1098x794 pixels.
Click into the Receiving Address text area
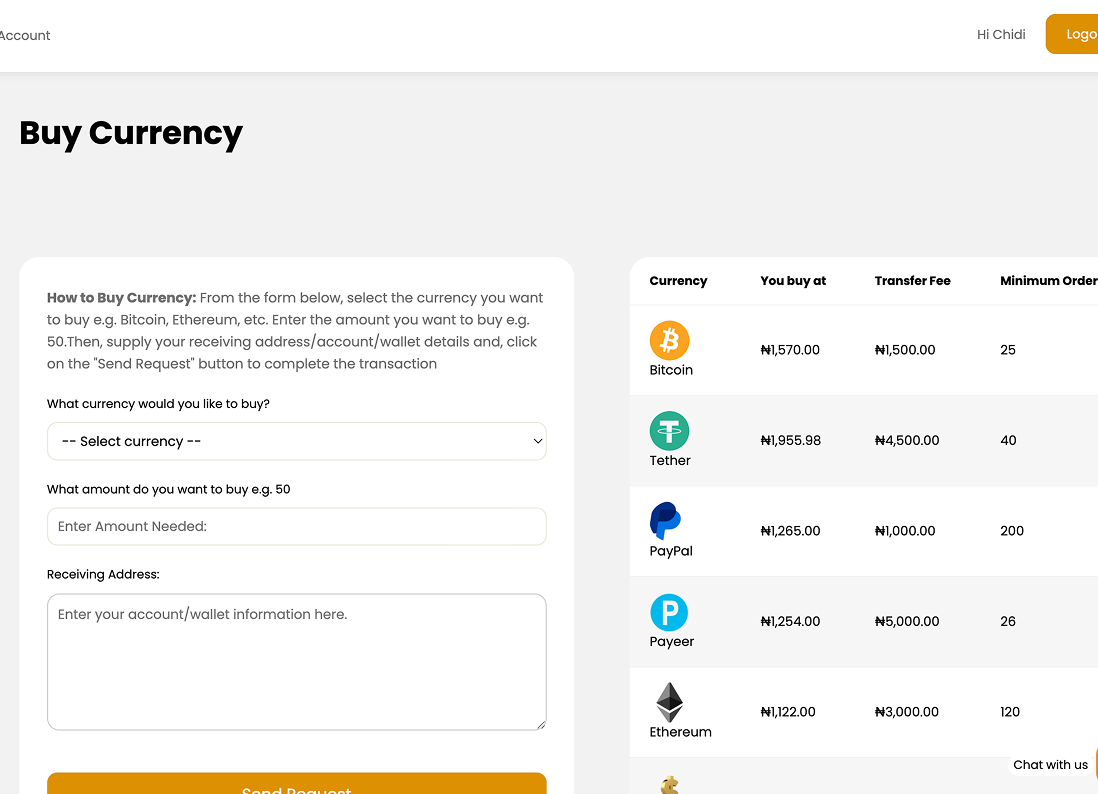[296, 662]
